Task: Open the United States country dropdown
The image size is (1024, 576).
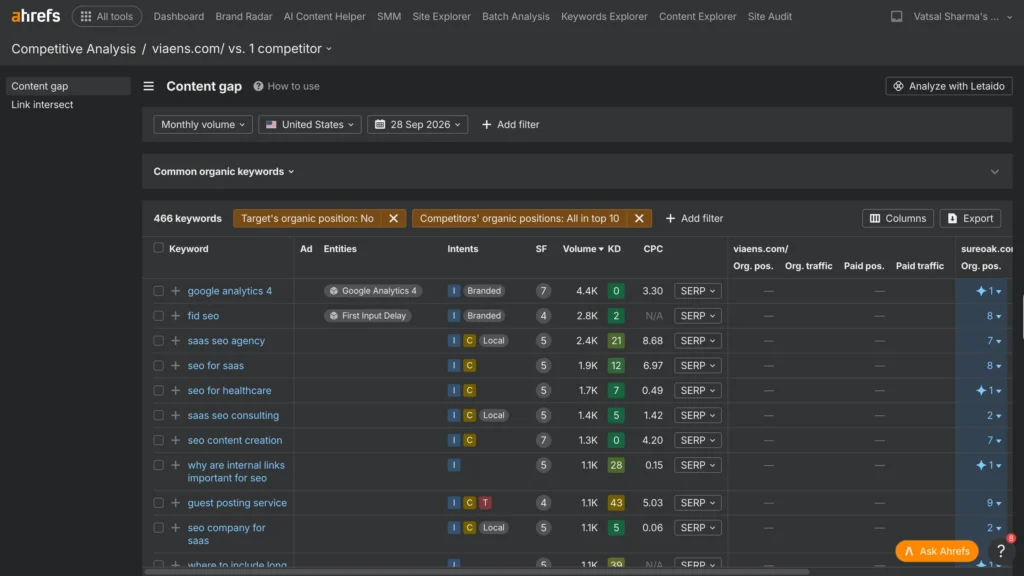Action: point(310,124)
